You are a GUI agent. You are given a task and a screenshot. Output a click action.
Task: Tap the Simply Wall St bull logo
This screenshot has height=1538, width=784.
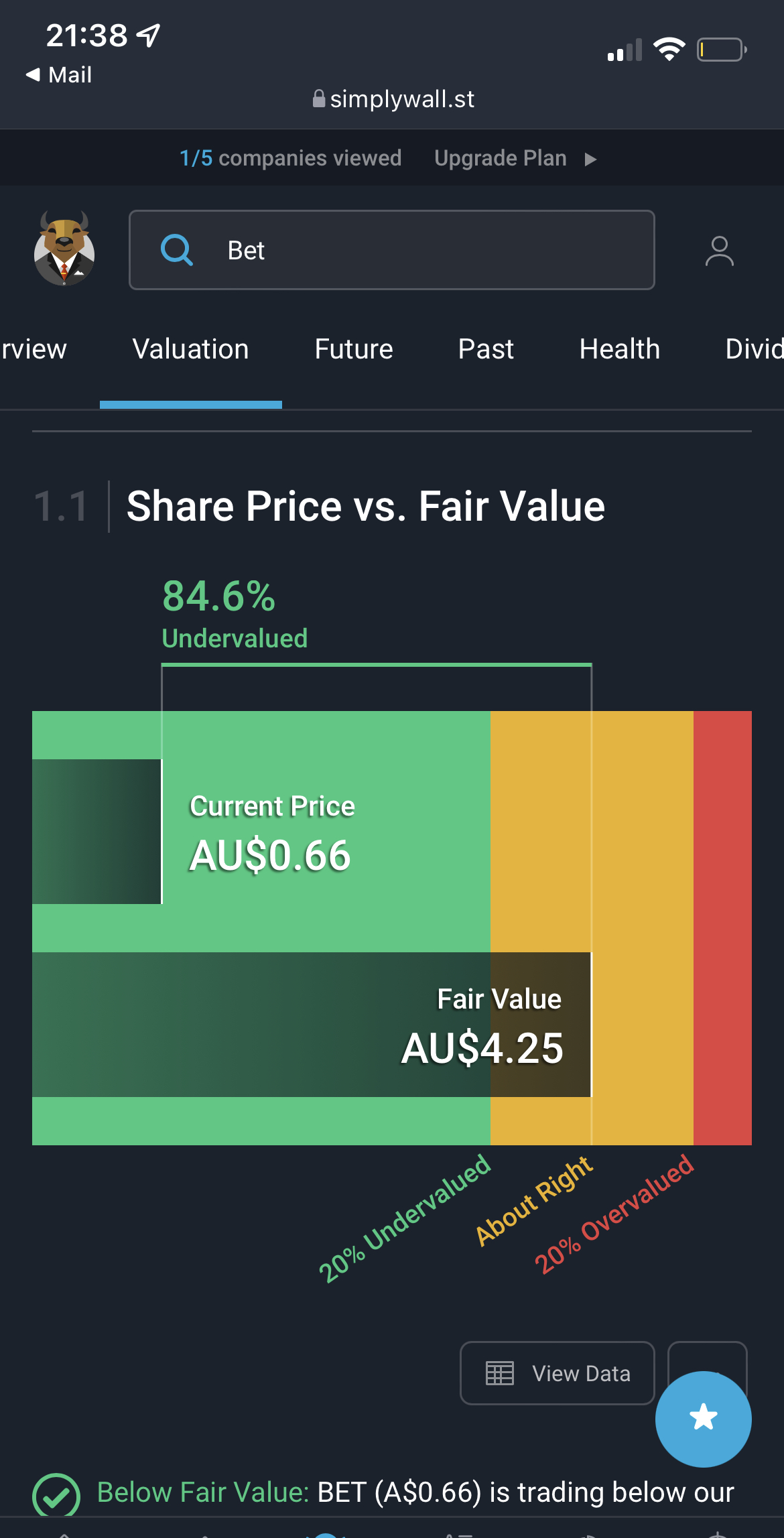coord(64,249)
